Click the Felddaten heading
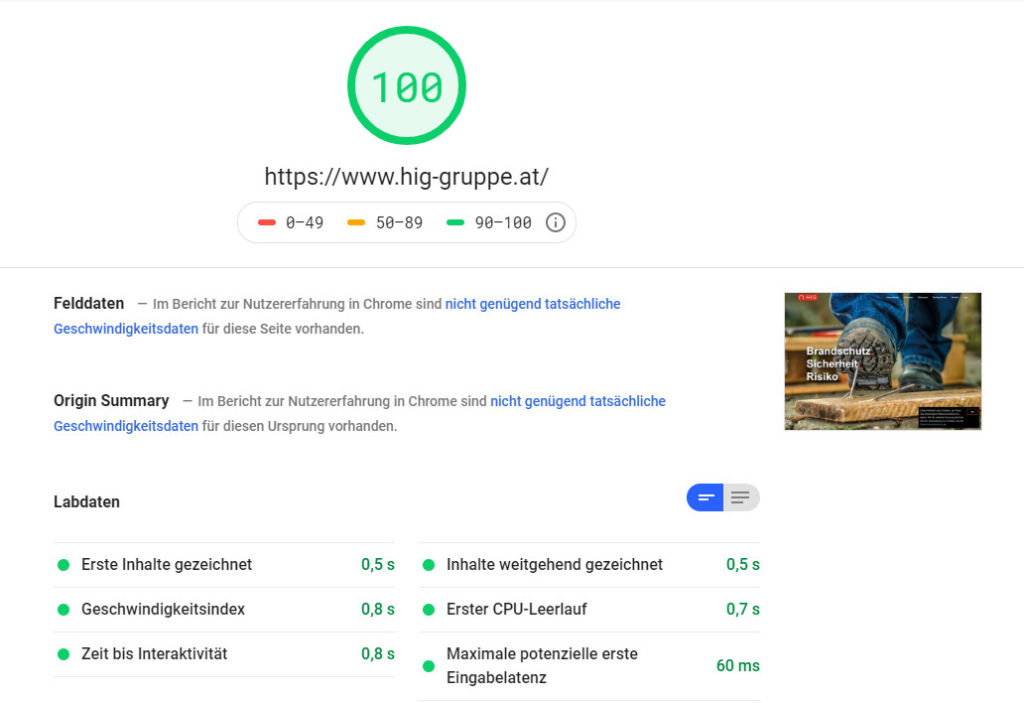 click(89, 304)
